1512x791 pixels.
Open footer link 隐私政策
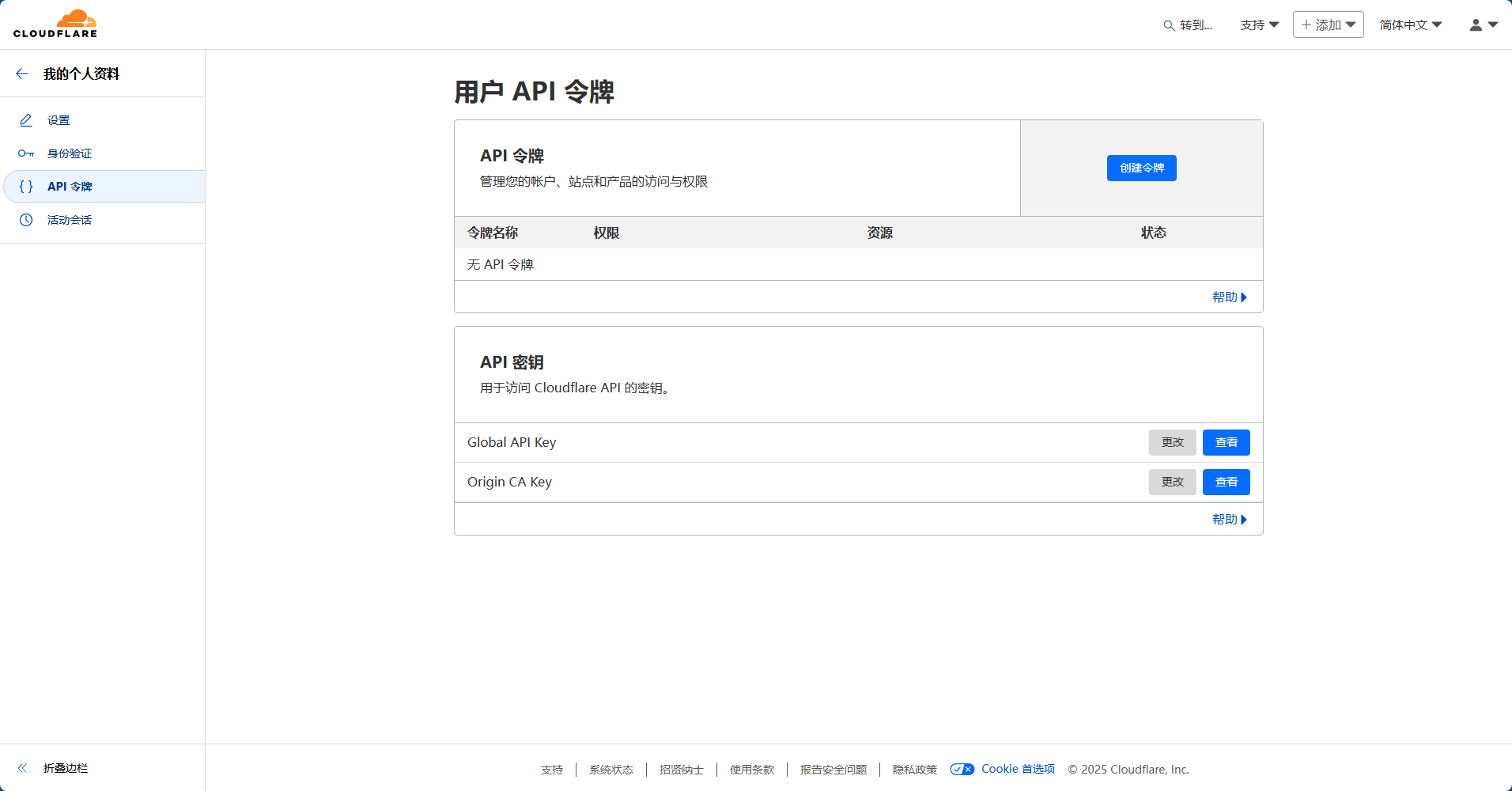coord(915,770)
